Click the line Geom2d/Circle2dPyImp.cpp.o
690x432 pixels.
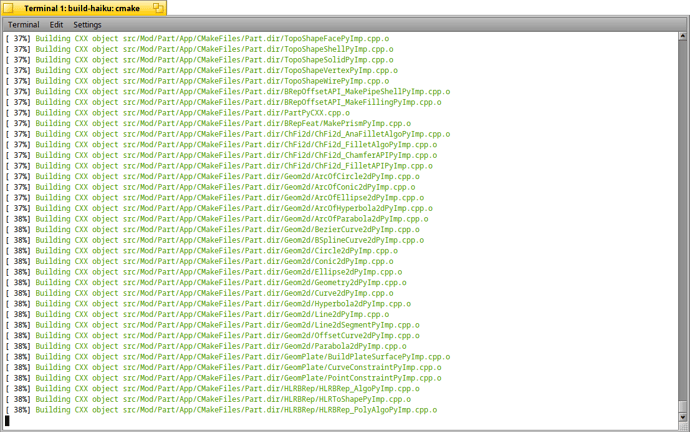point(202,251)
